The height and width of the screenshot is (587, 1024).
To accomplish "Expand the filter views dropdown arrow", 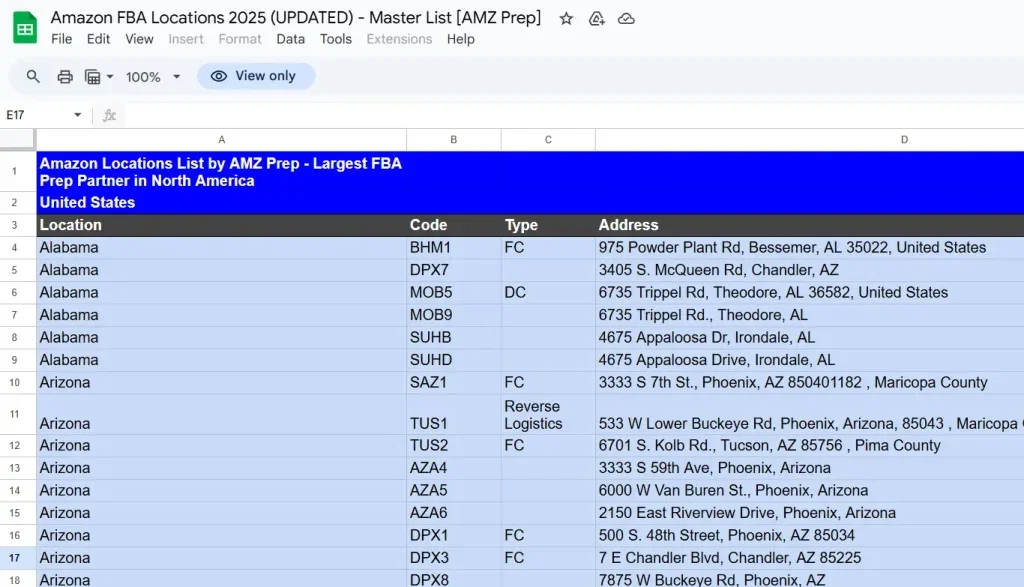I will 110,77.
